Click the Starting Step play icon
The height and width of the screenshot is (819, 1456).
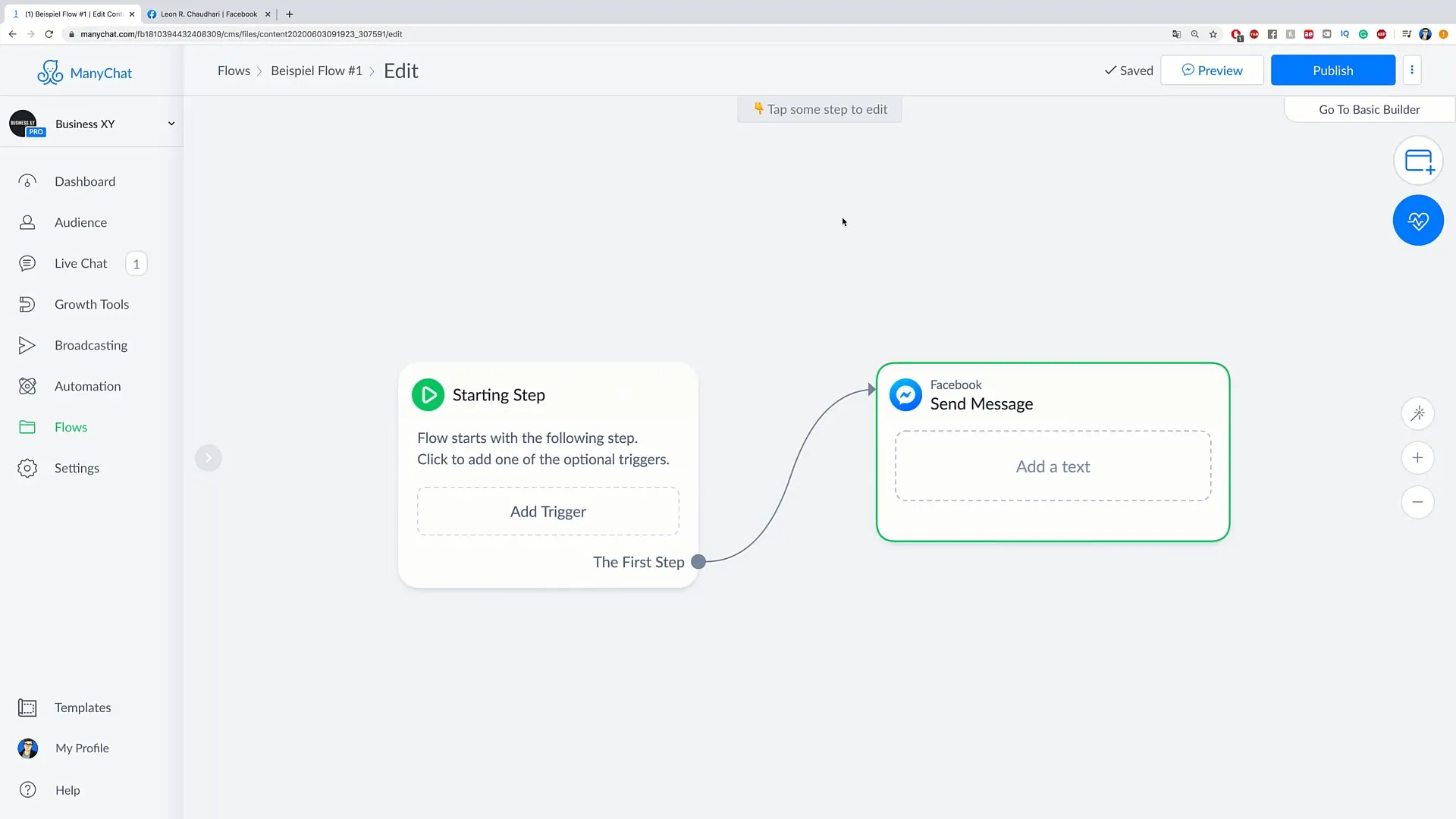(x=428, y=394)
